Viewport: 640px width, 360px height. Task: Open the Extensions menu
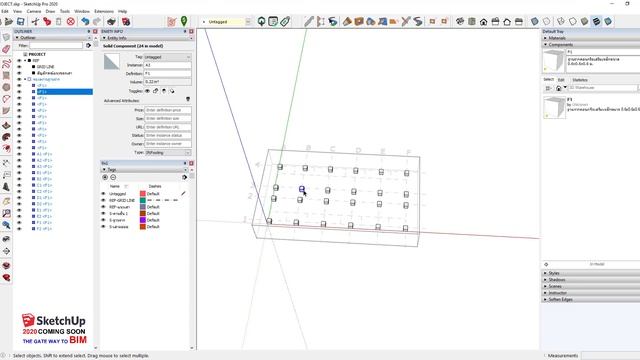104,11
